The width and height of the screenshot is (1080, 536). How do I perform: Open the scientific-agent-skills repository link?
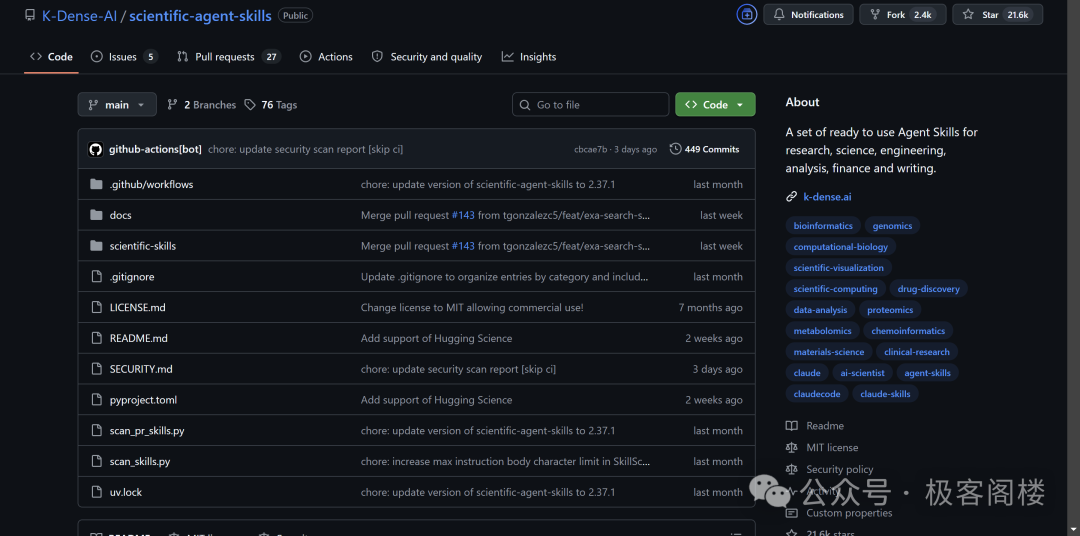coord(200,15)
